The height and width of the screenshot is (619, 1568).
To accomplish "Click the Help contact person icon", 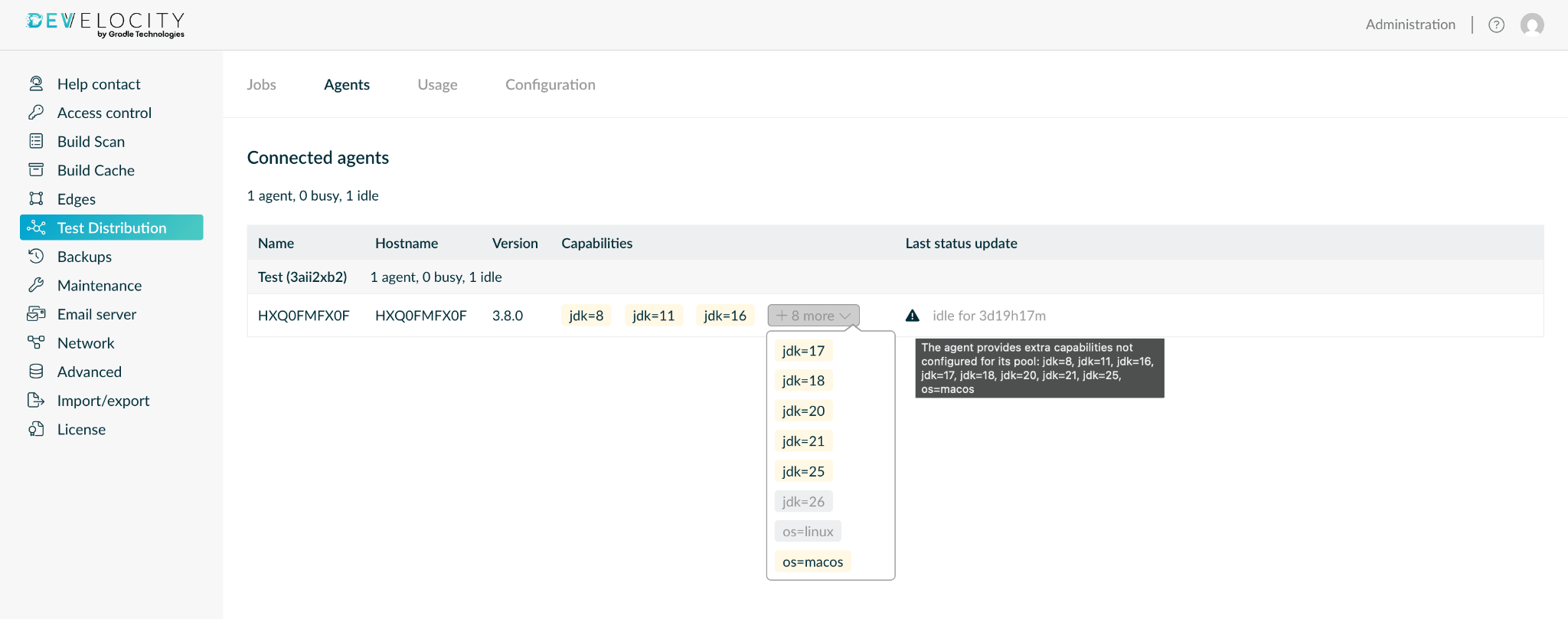I will point(36,84).
